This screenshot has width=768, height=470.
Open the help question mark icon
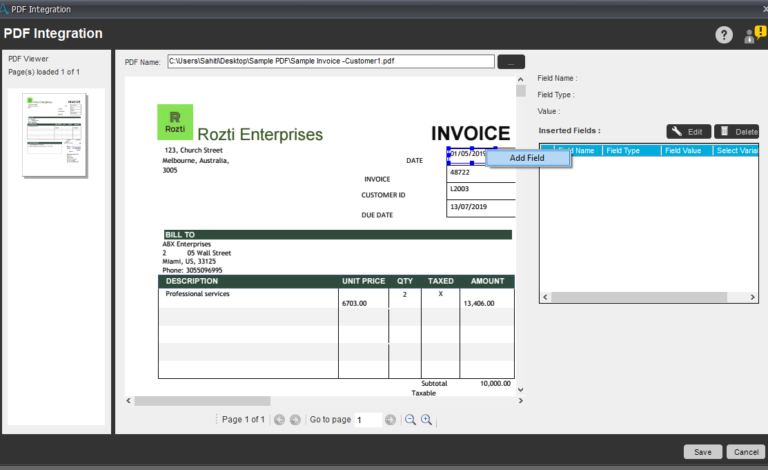point(724,35)
